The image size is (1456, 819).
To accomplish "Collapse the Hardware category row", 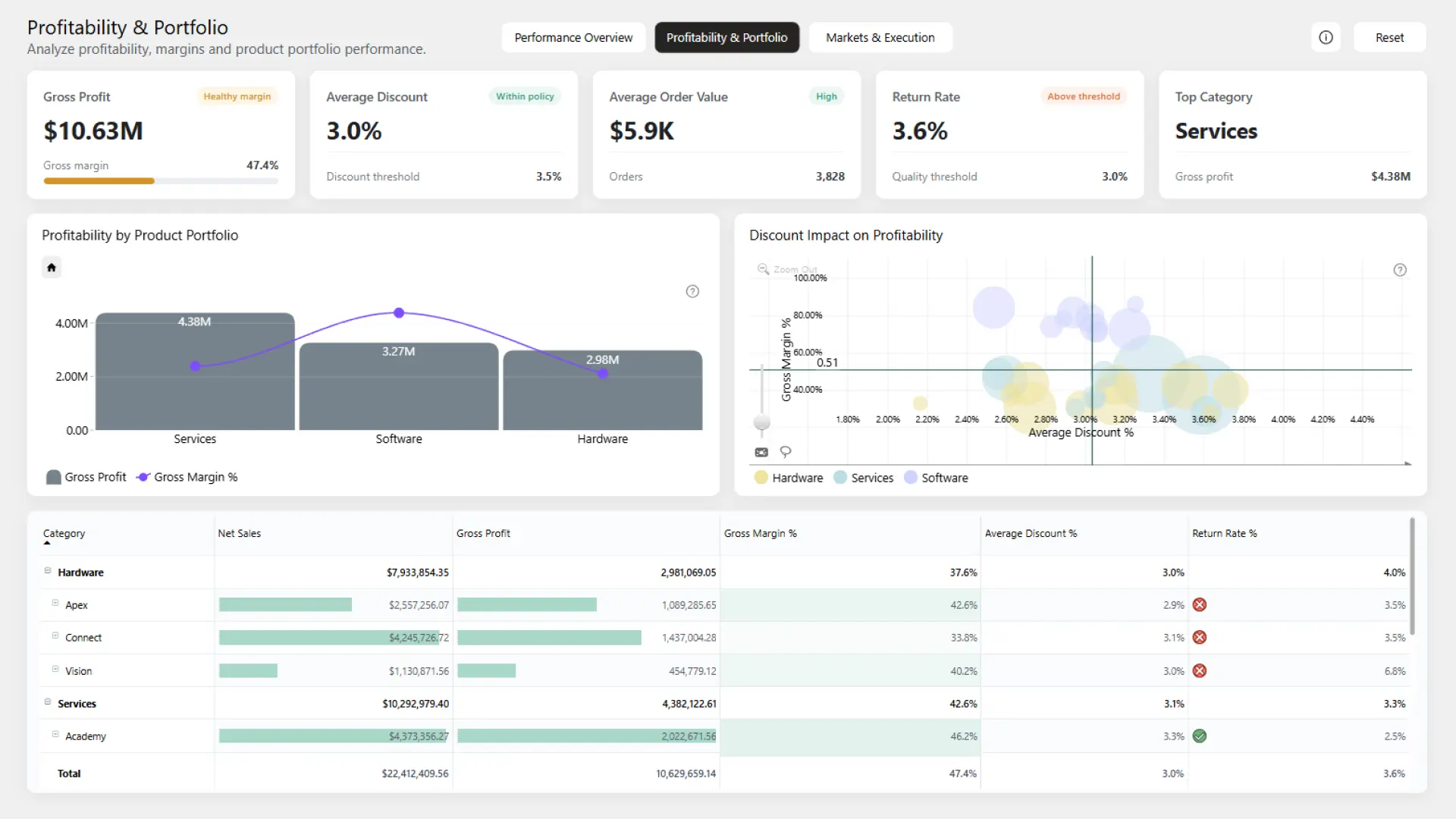I will click(x=48, y=571).
